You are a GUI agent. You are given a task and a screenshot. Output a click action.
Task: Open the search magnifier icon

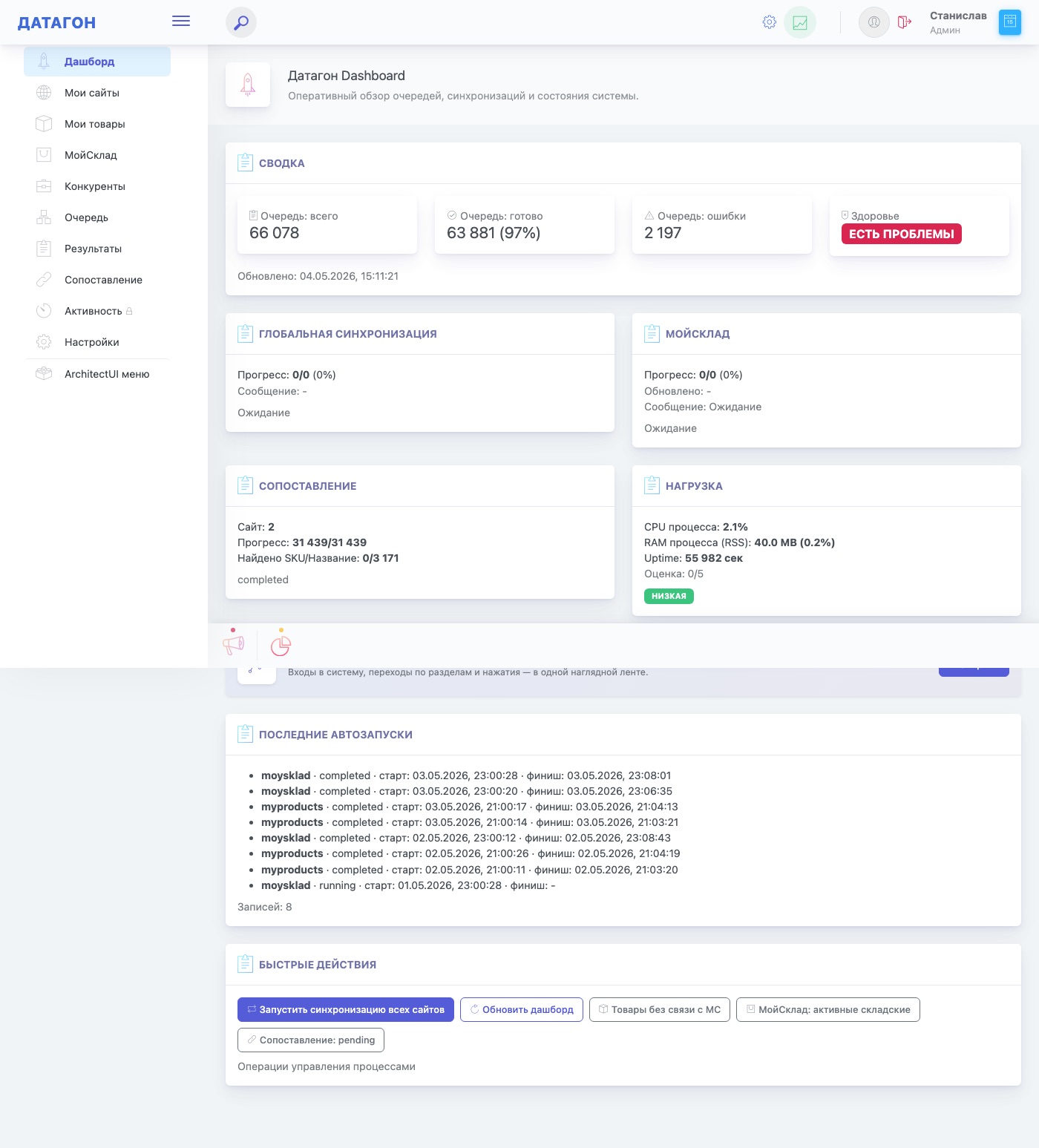(241, 22)
